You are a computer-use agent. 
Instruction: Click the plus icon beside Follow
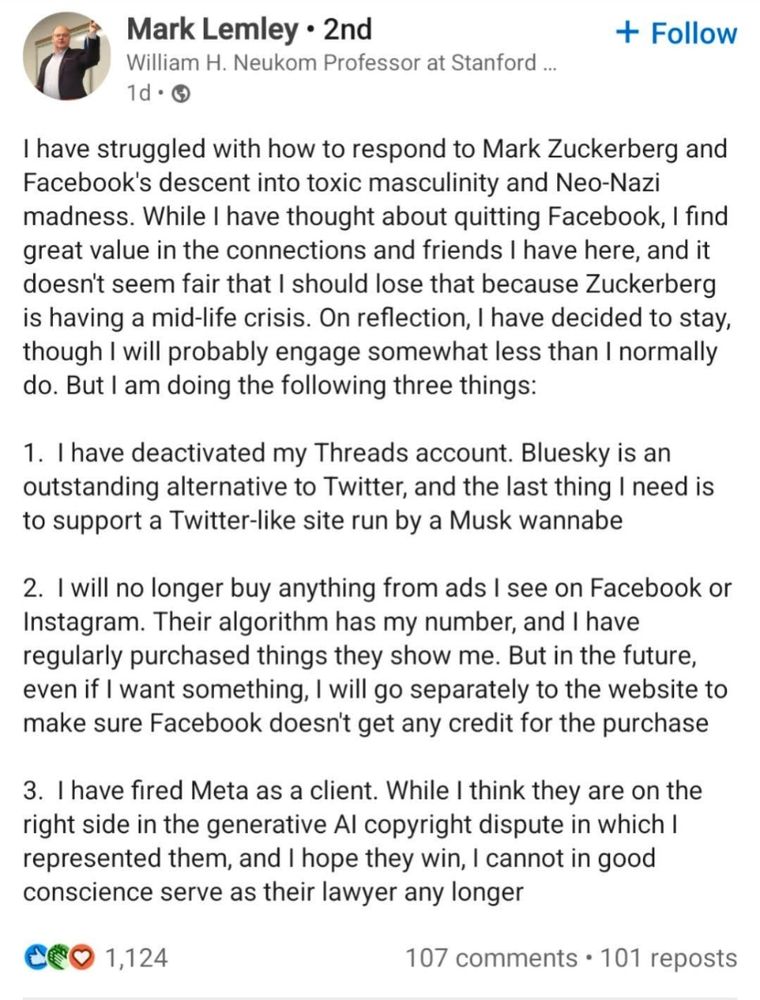click(x=628, y=33)
